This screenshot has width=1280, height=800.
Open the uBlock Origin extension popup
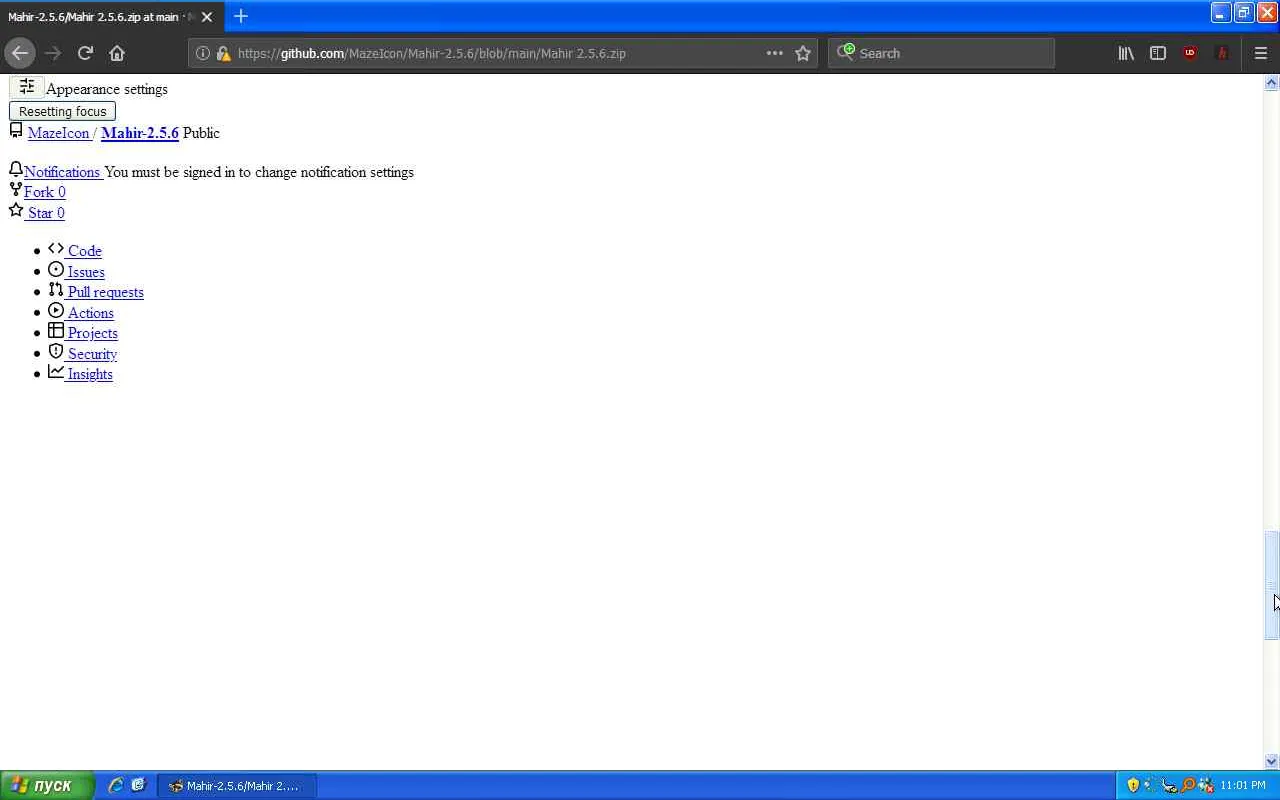coord(1190,53)
